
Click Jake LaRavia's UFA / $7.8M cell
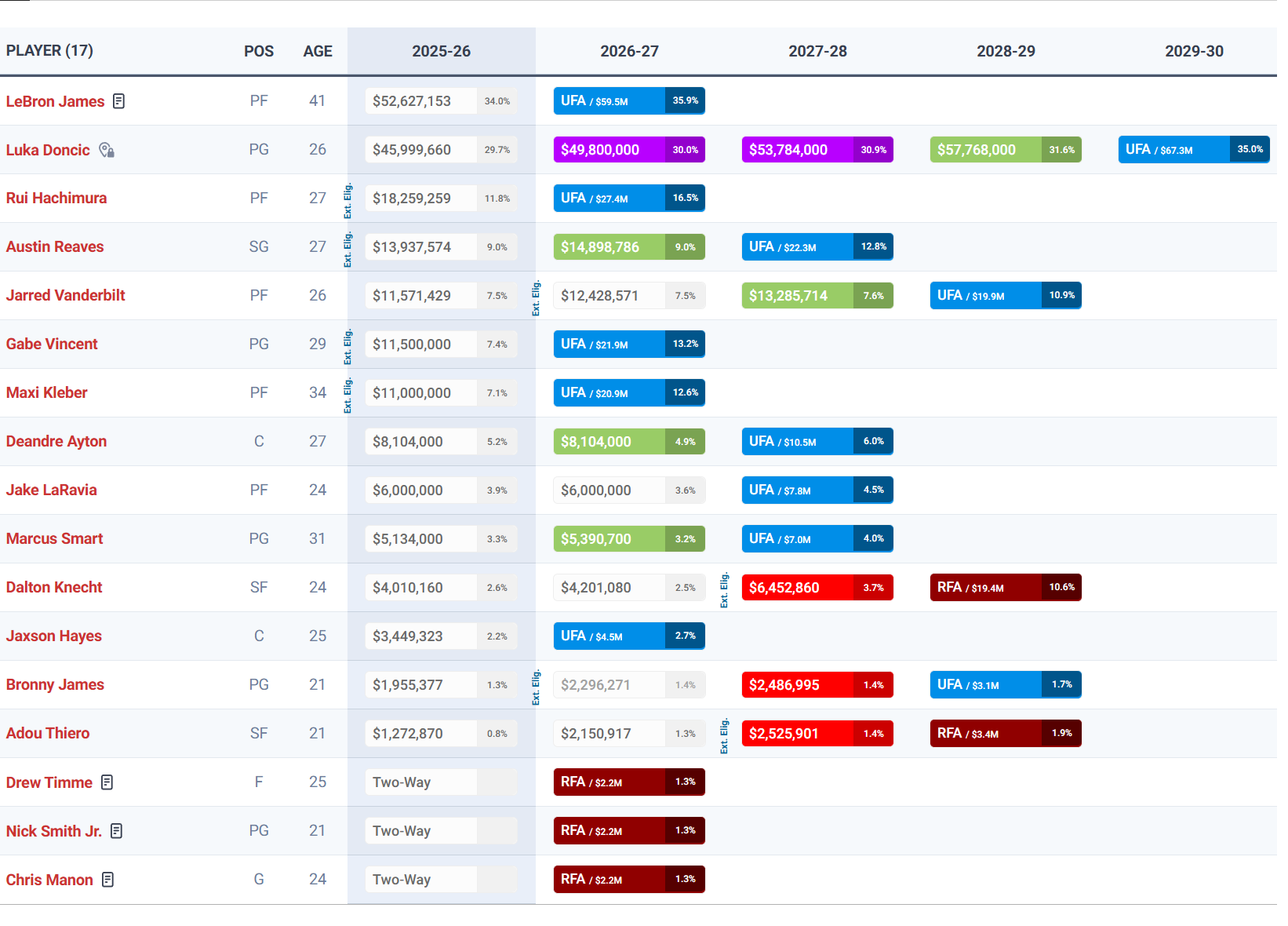pyautogui.click(x=817, y=490)
